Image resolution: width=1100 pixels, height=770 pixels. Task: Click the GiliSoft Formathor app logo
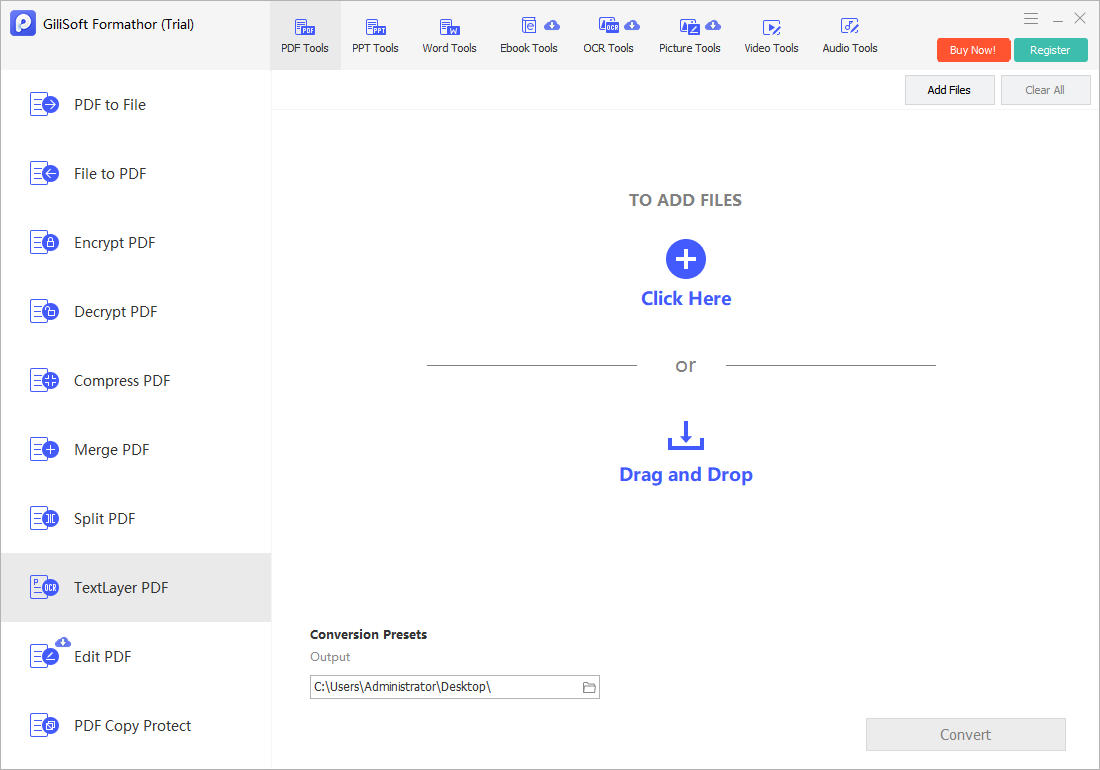coord(22,23)
